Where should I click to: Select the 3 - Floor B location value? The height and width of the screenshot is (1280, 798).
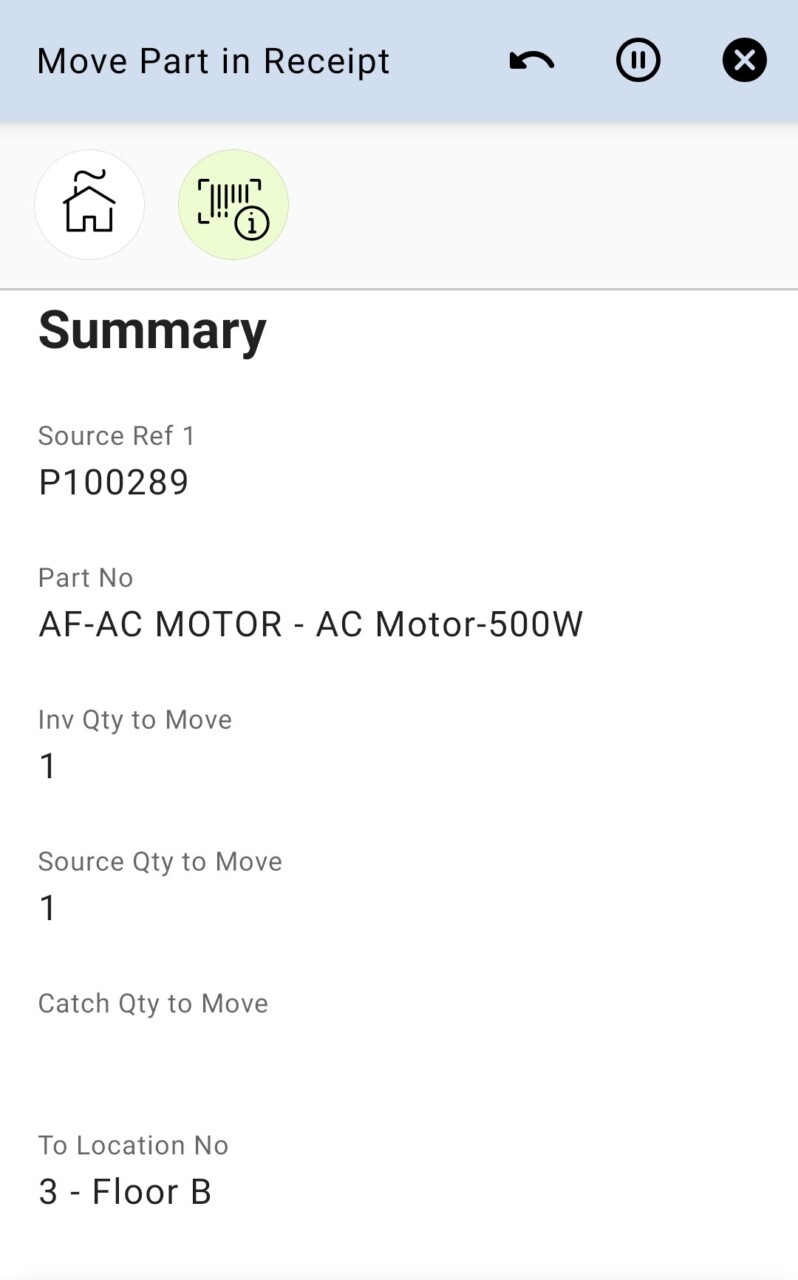click(x=125, y=1192)
